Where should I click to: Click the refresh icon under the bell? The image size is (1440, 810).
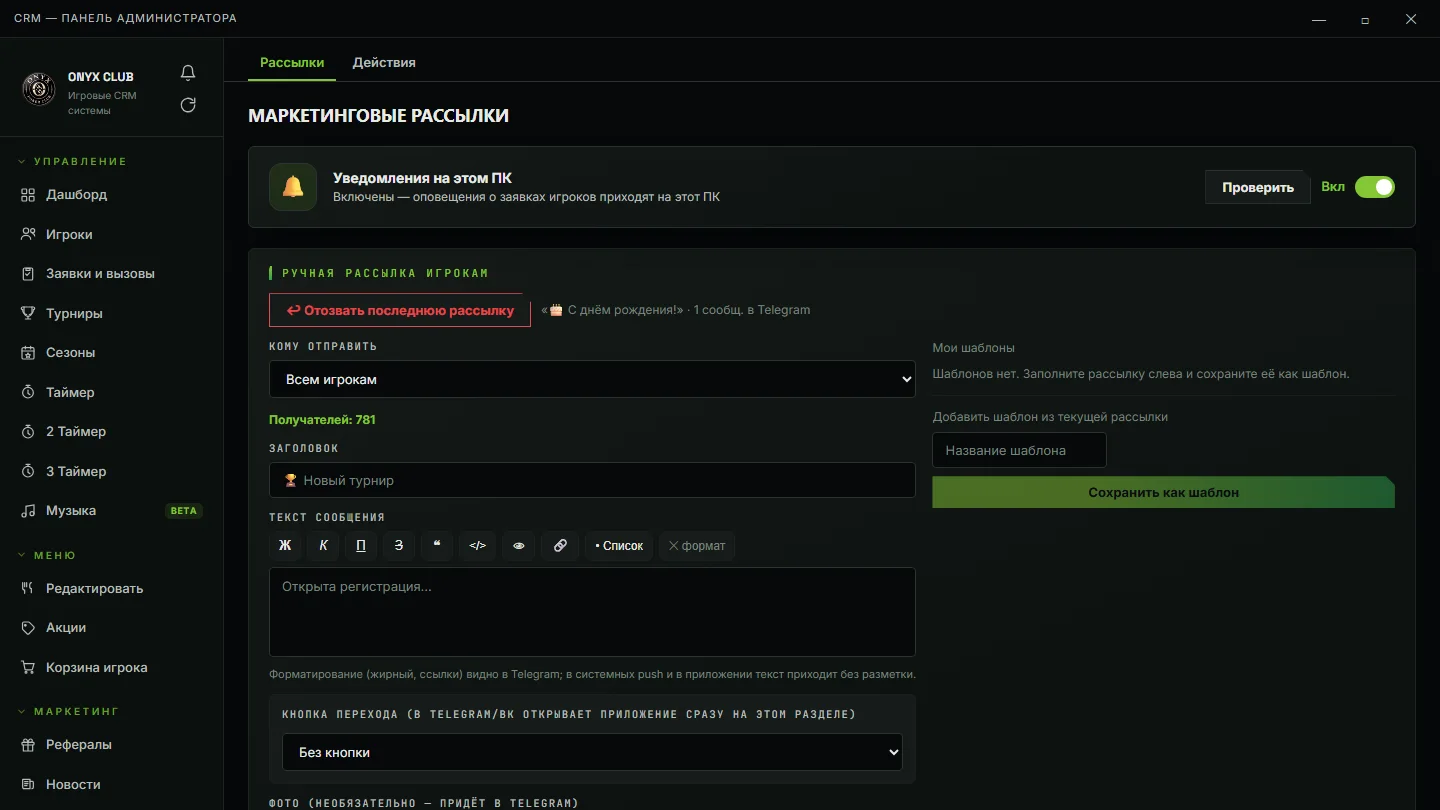[x=188, y=105]
